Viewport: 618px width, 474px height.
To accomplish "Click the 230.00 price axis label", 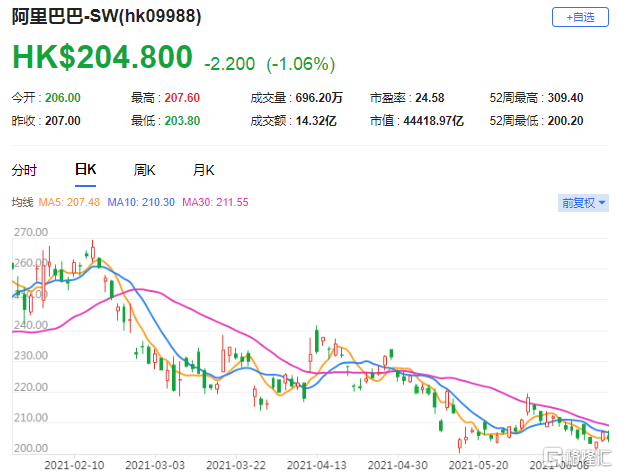I will (x=31, y=356).
